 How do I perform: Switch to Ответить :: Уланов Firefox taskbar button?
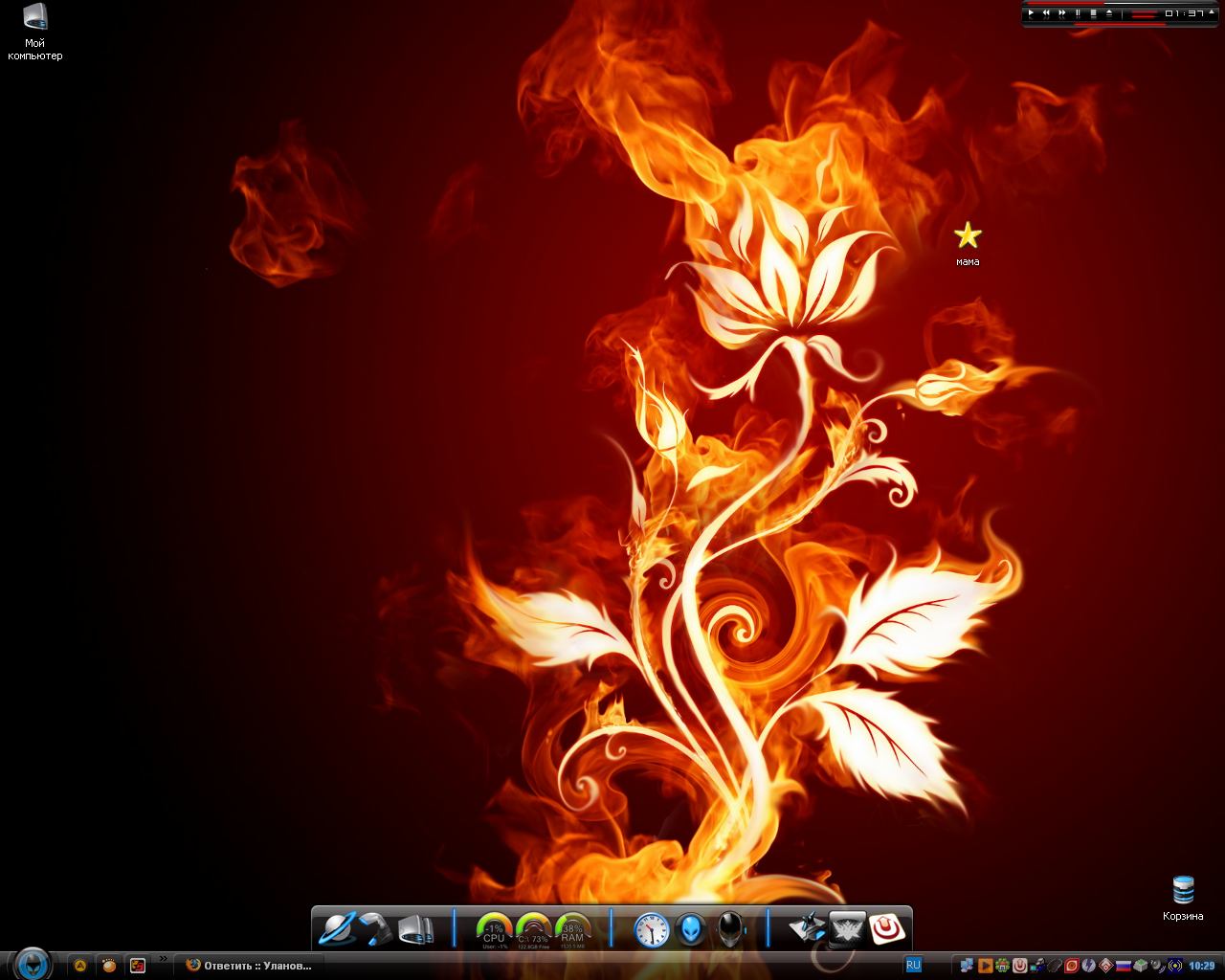[249, 965]
